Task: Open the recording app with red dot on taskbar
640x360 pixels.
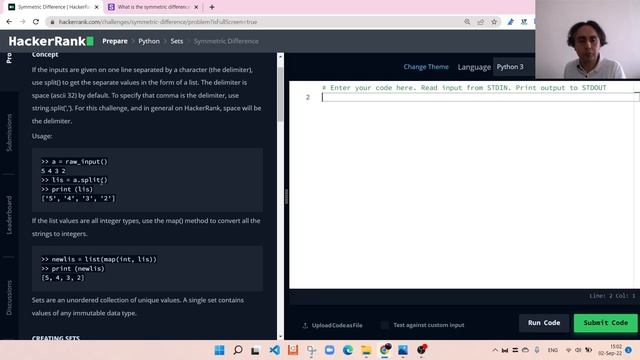Action: click(422, 350)
